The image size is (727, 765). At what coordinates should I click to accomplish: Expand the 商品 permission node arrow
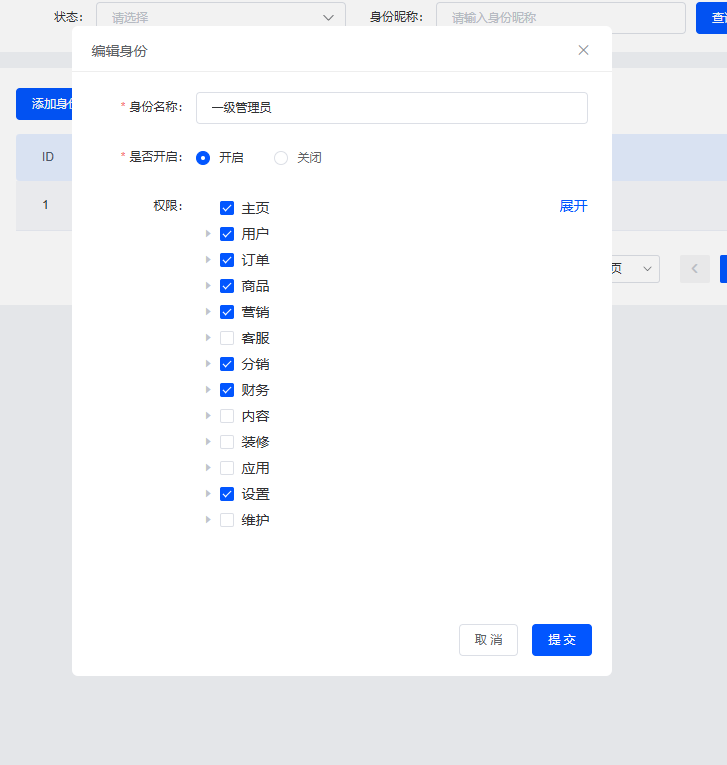point(208,286)
